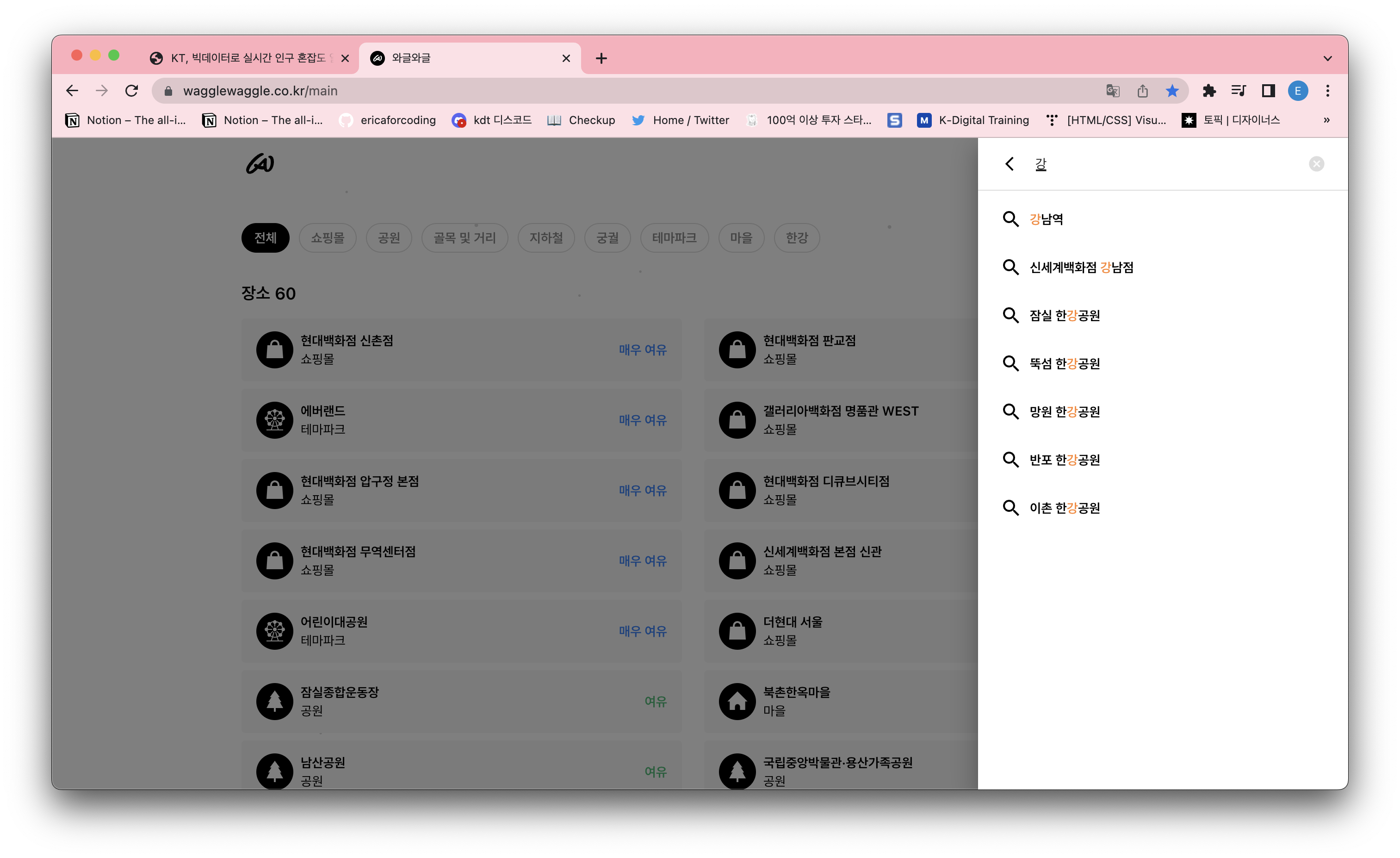Open the Chrome three-dot menu
This screenshot has height=858, width=1400.
click(1327, 91)
